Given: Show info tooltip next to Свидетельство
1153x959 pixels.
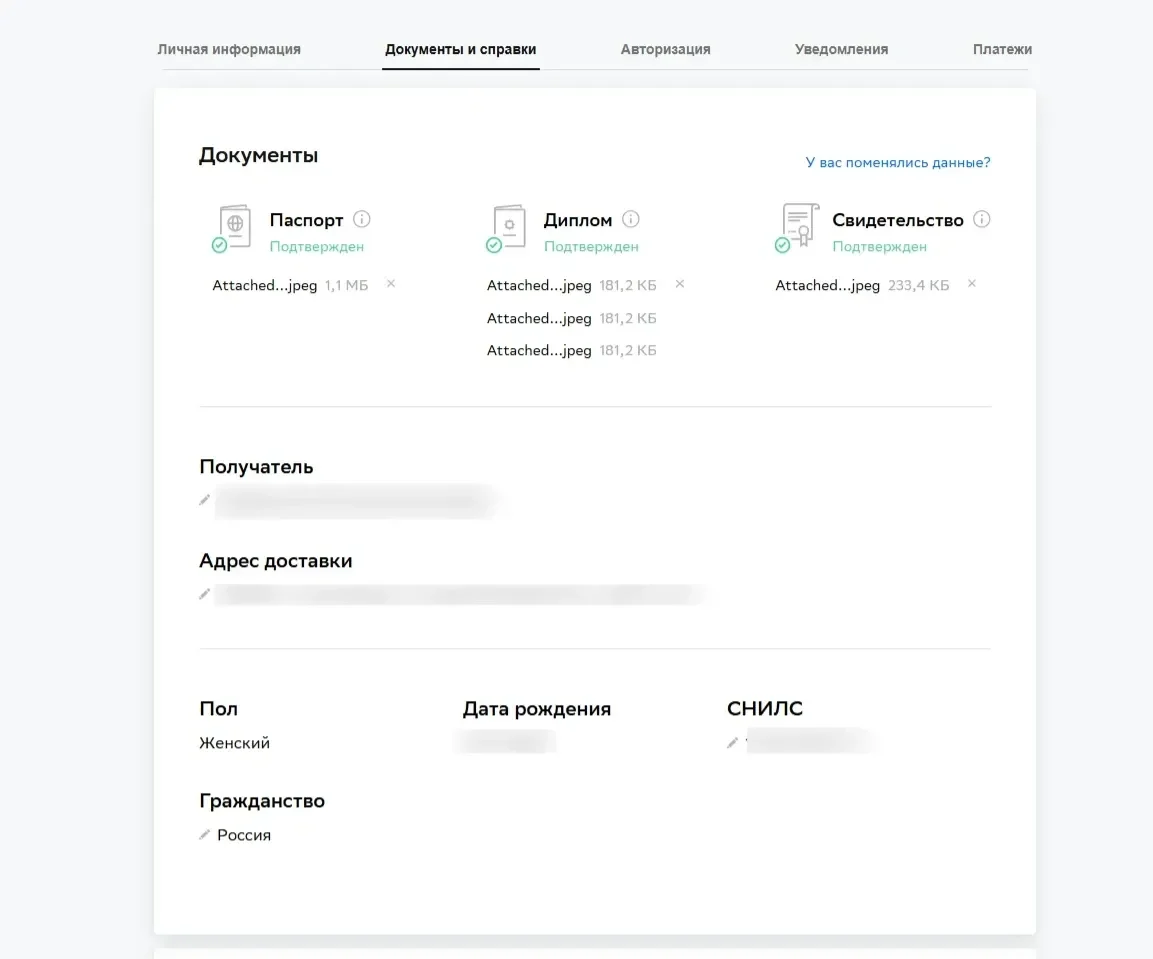Looking at the screenshot, I should point(982,219).
